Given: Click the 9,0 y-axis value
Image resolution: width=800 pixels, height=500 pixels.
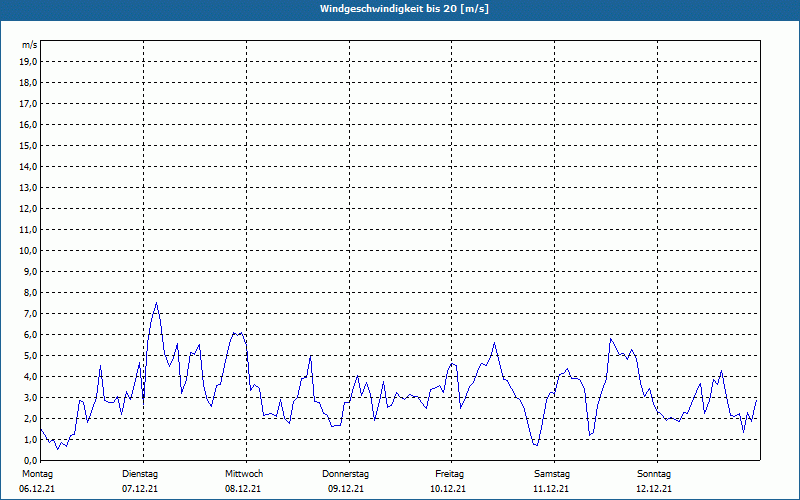Looking at the screenshot, I should pos(31,271).
